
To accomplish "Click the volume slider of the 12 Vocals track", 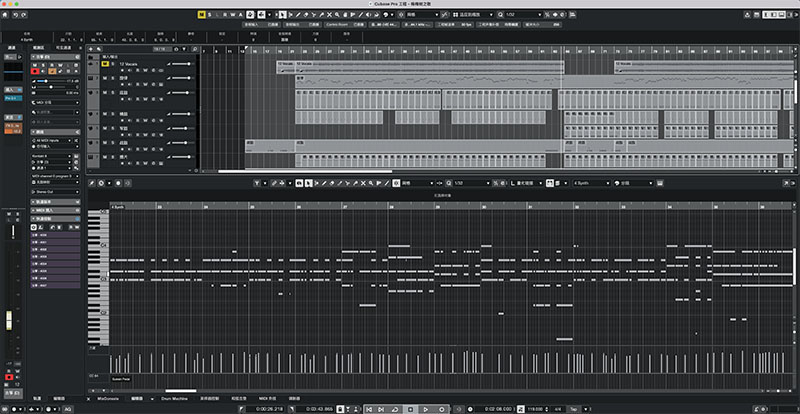I will pyautogui.click(x=181, y=64).
